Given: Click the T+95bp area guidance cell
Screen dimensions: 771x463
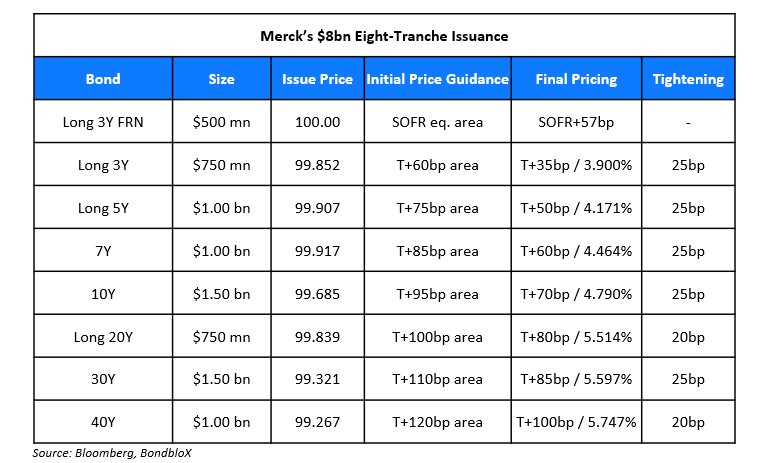Looking at the screenshot, I should [x=437, y=294].
